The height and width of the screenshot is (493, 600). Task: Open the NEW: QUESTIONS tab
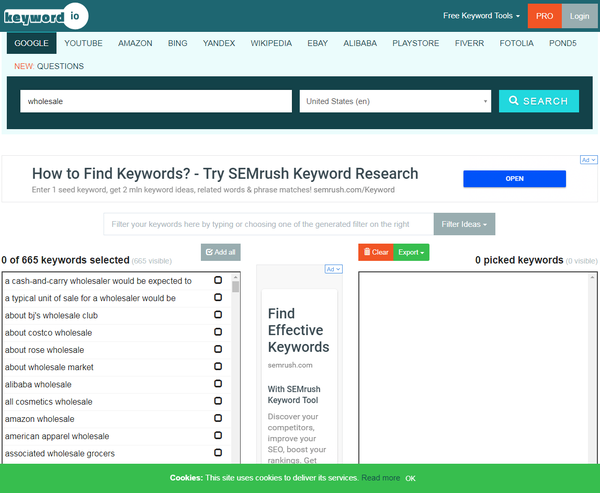point(49,66)
